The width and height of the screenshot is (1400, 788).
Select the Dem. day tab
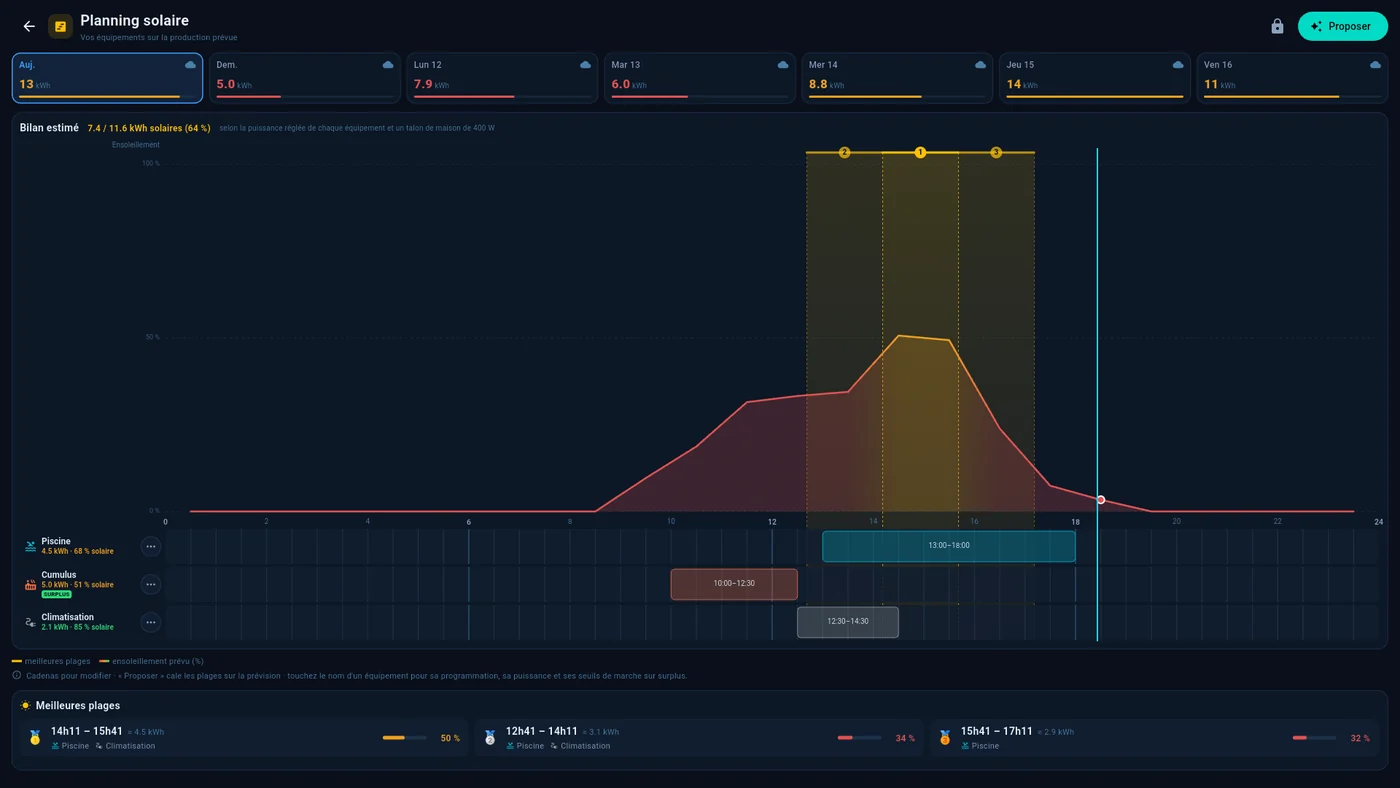pos(305,78)
